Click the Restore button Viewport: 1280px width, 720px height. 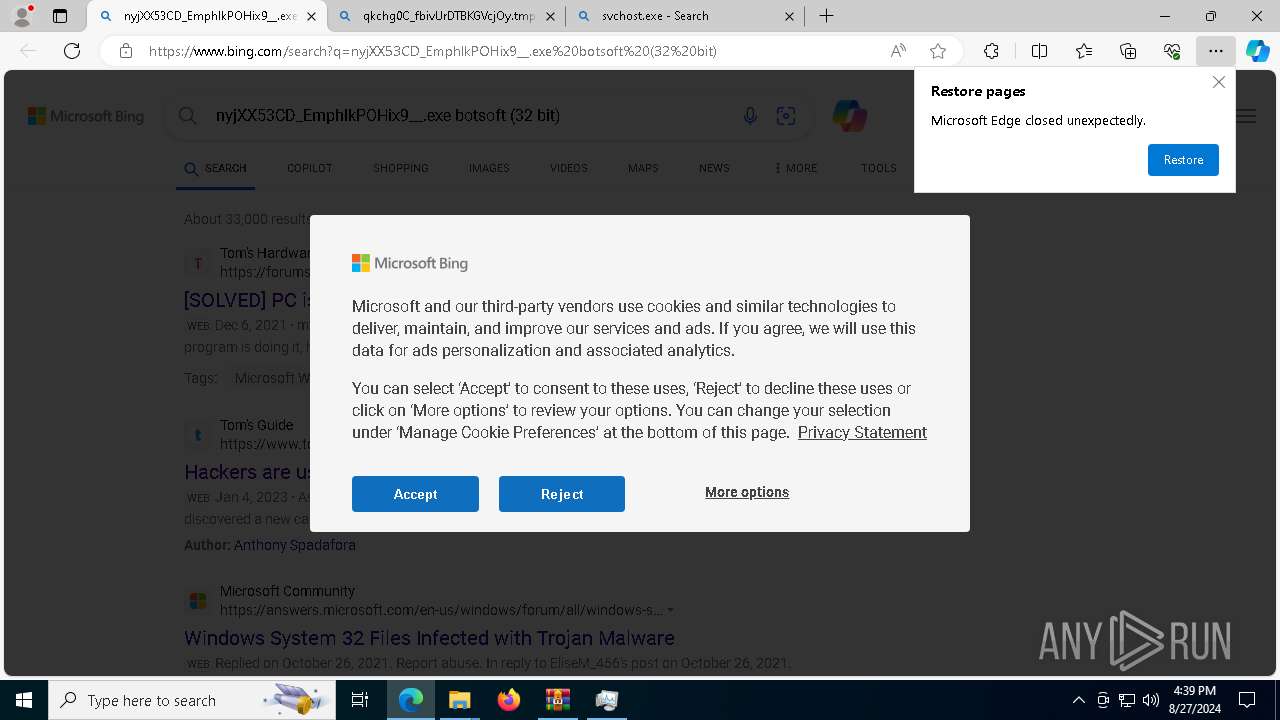click(1183, 160)
